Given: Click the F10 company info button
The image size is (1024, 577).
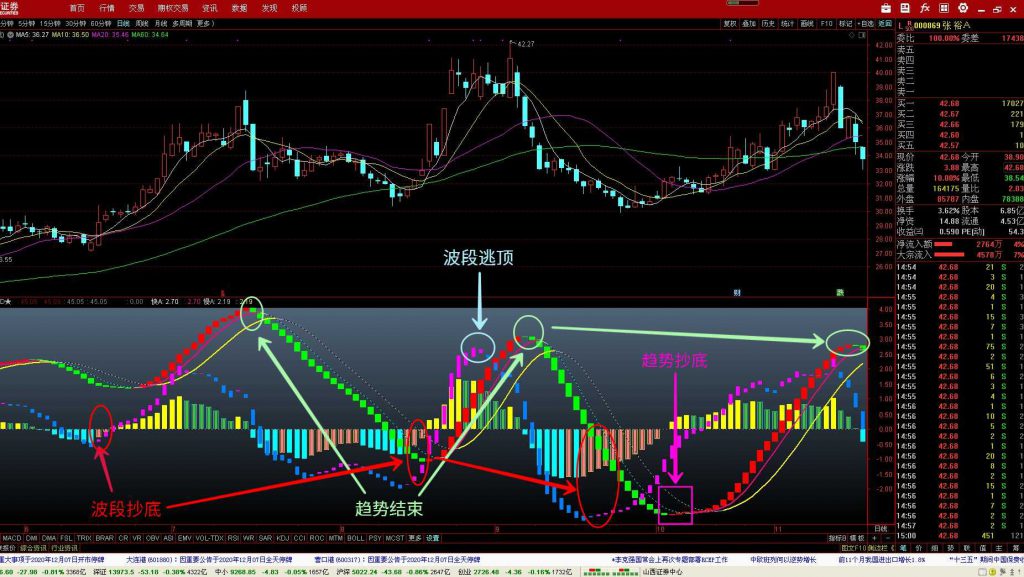Looking at the screenshot, I should coord(826,22).
